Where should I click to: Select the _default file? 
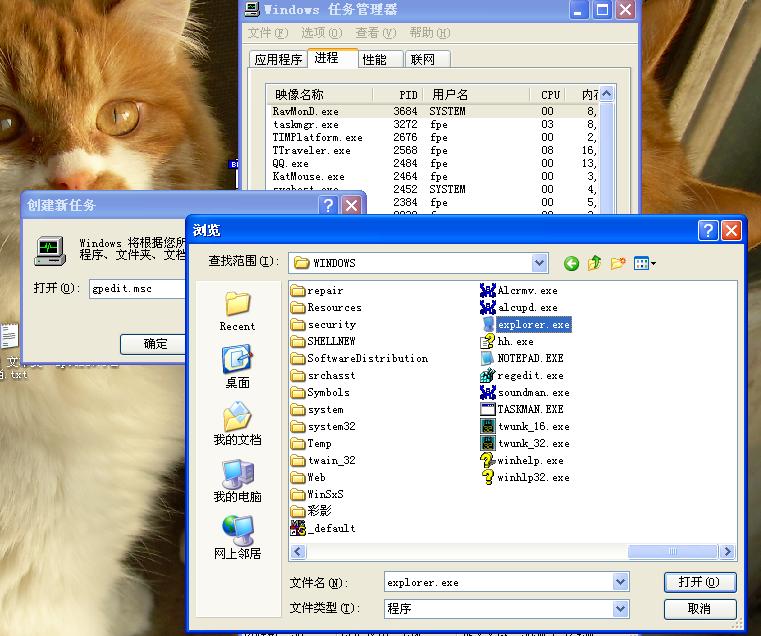[x=323, y=528]
